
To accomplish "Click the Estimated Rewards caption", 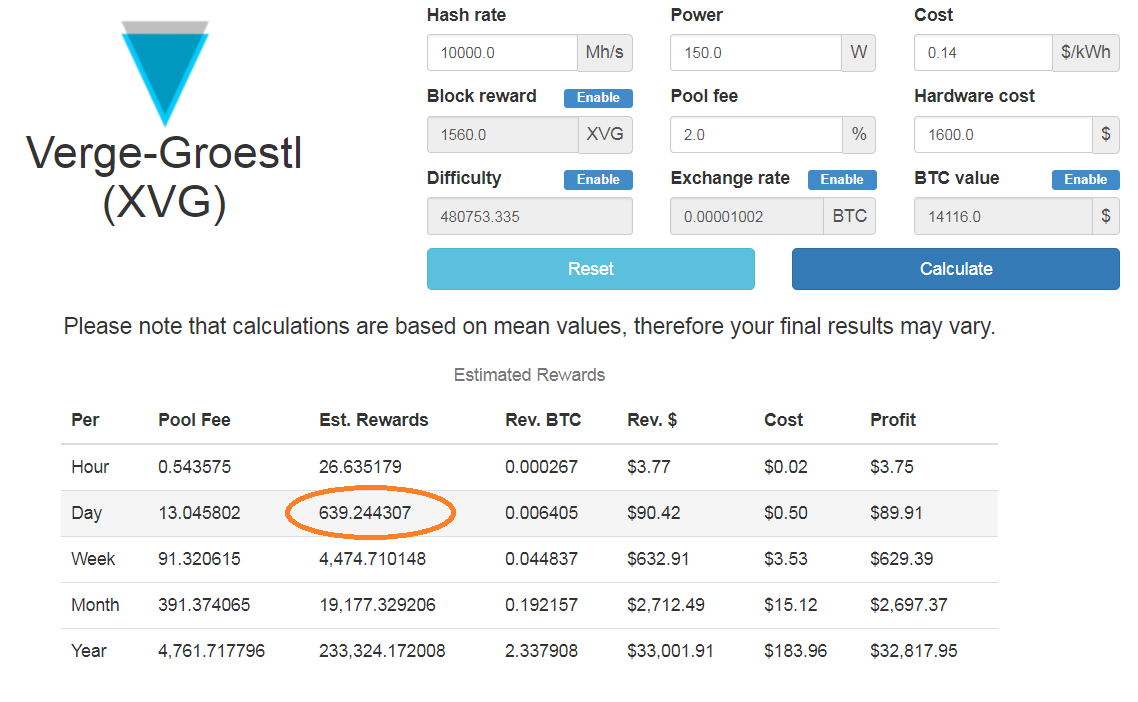I will point(529,375).
